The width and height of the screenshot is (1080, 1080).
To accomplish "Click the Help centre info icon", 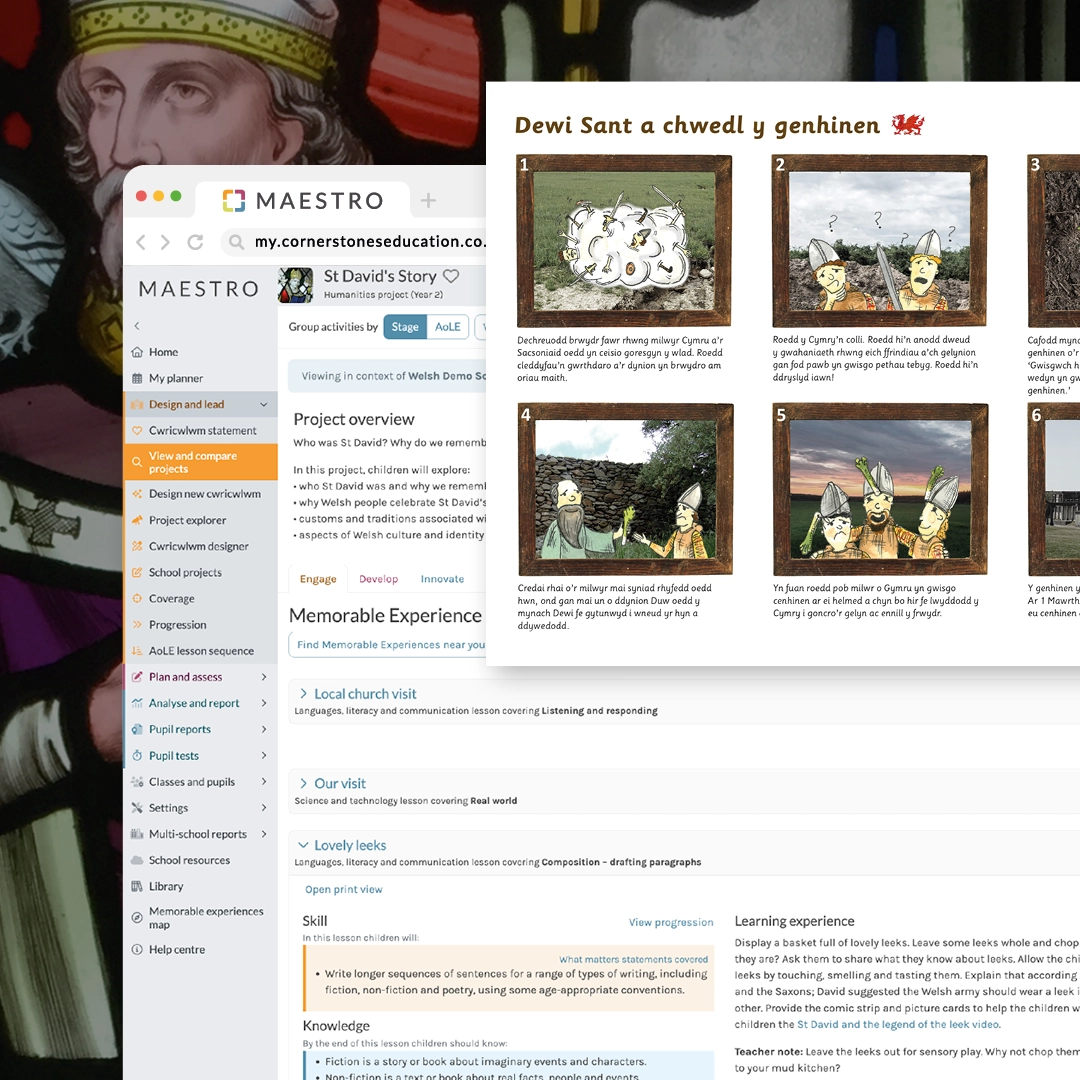I will pyautogui.click(x=137, y=950).
